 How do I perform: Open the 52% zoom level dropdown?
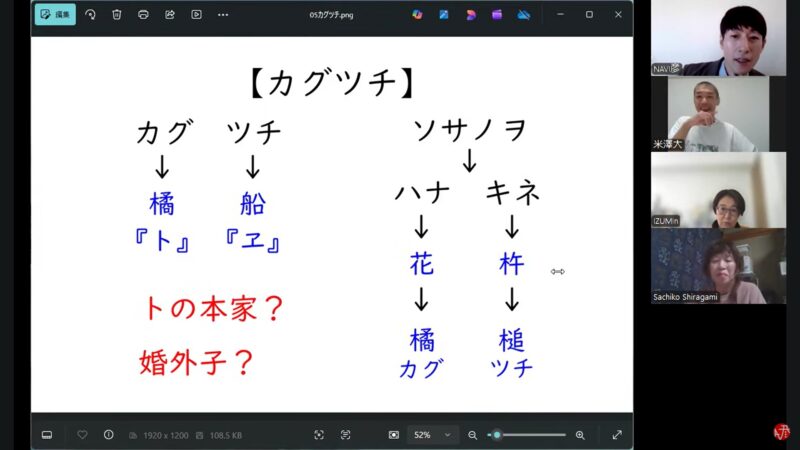pyautogui.click(x=433, y=435)
